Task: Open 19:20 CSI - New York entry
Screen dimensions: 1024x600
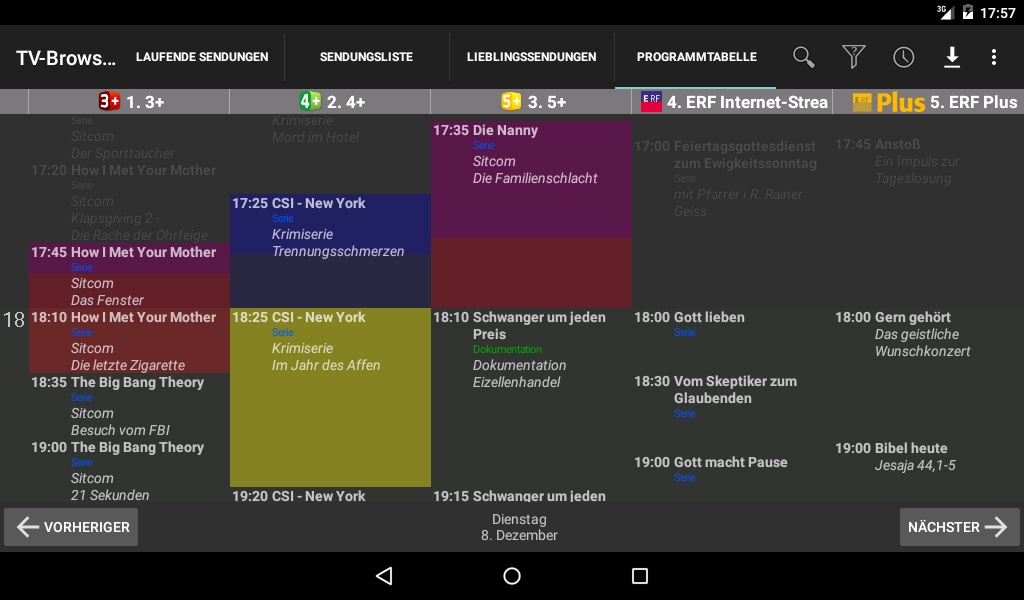Action: point(330,496)
